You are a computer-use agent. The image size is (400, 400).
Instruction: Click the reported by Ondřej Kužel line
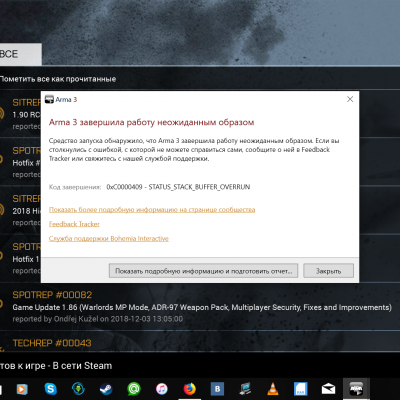[98, 319]
